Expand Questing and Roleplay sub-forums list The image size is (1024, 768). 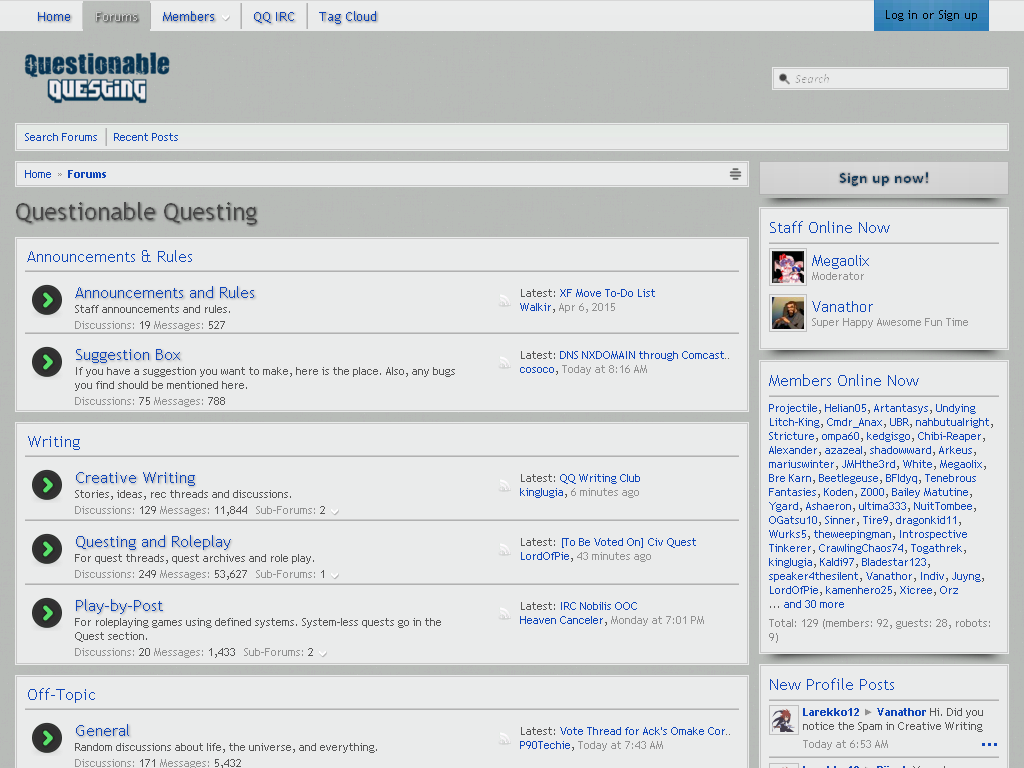pos(334,575)
